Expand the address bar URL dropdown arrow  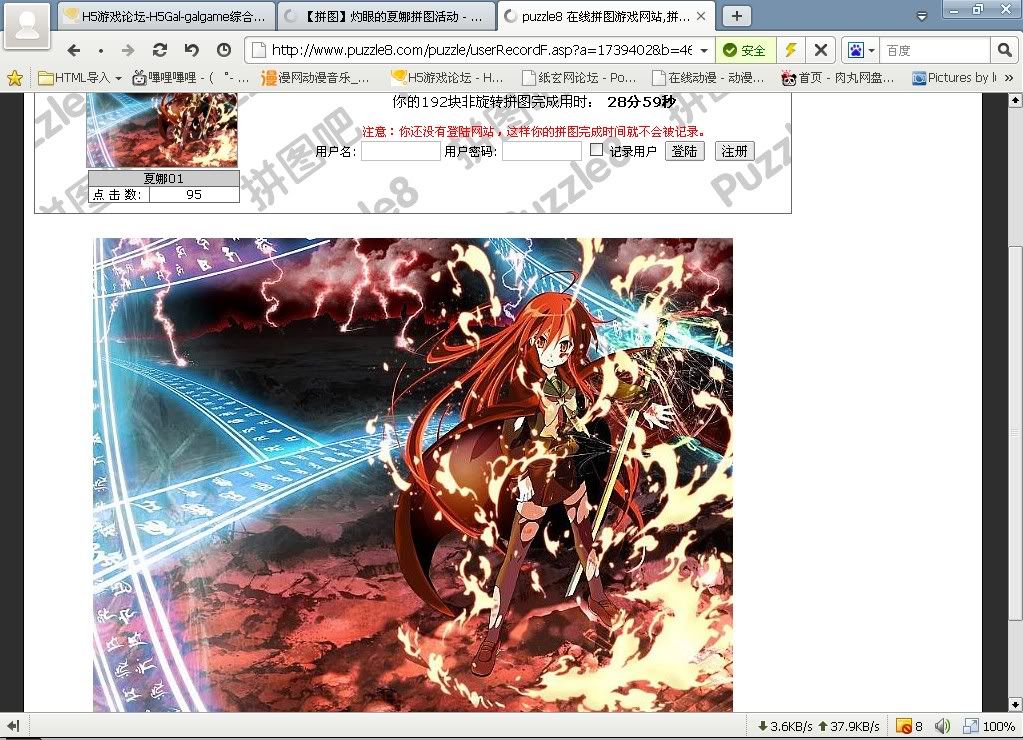click(704, 50)
